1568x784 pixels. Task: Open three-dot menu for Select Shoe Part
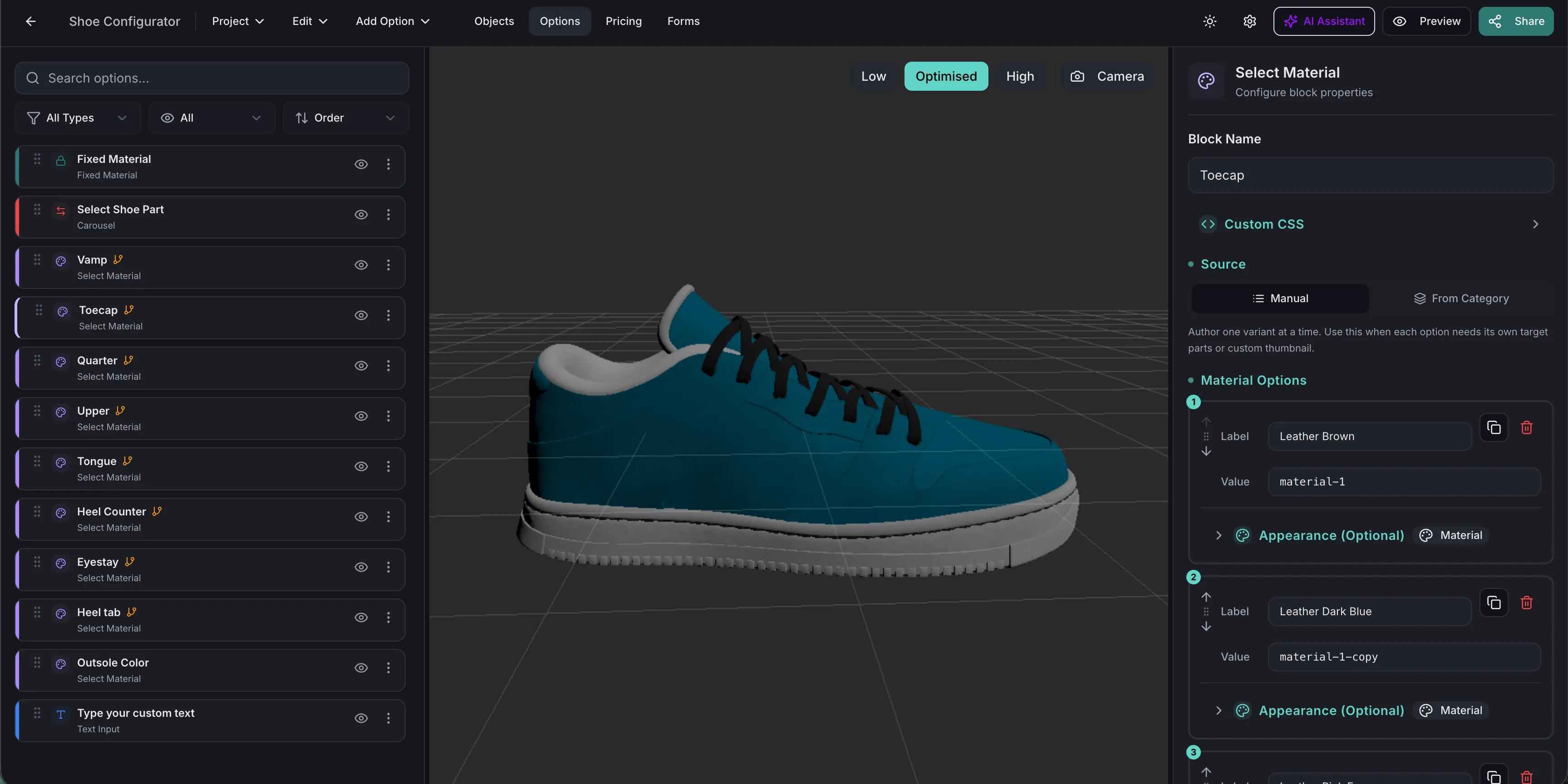[388, 215]
